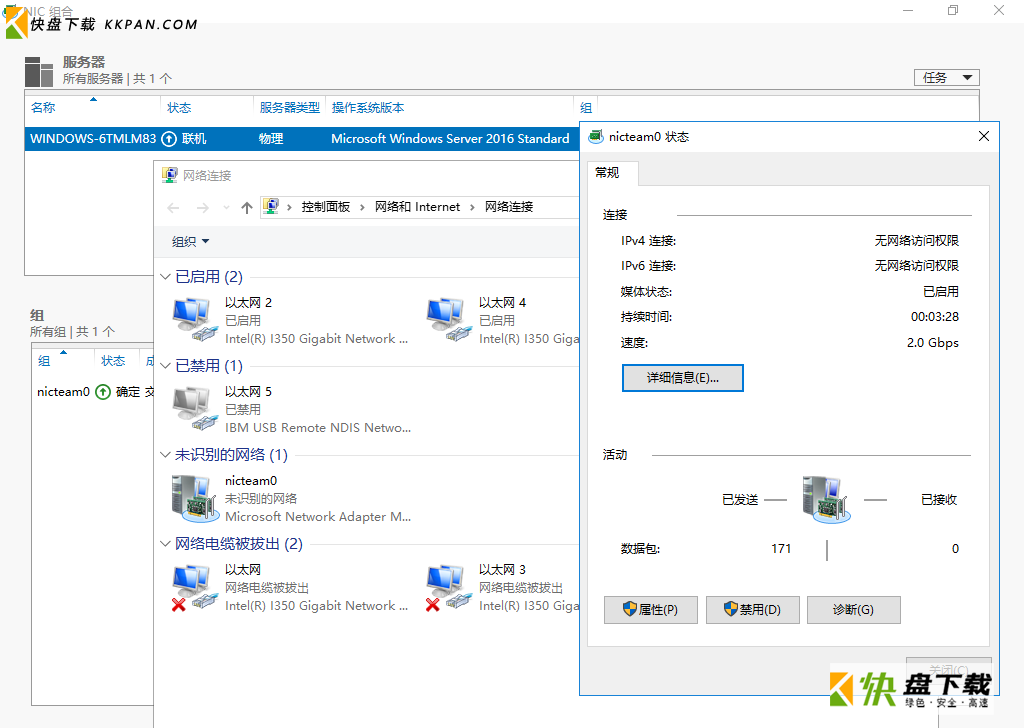Select the nicteam0 row in teams list
1024x728 pixels.
pyautogui.click(x=93, y=392)
